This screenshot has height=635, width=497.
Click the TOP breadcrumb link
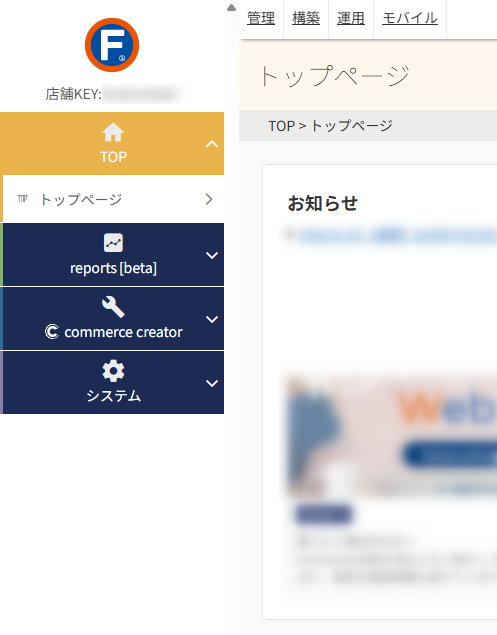pyautogui.click(x=282, y=126)
